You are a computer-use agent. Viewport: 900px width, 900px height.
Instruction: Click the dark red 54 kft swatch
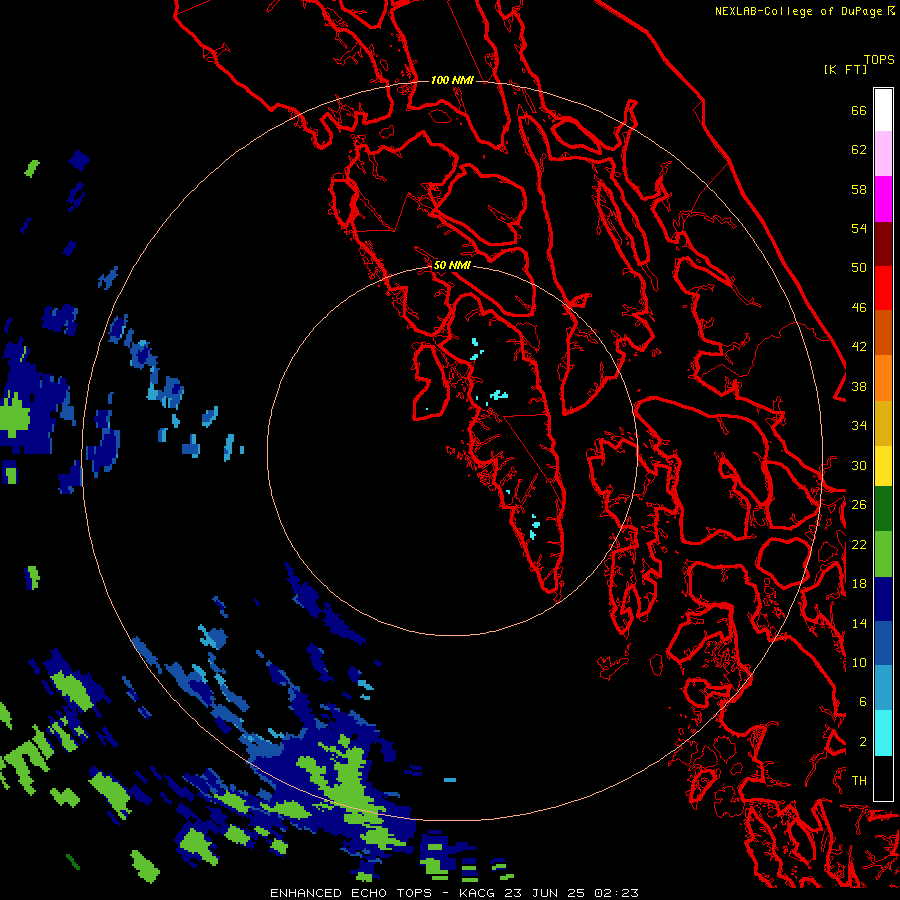click(x=883, y=243)
